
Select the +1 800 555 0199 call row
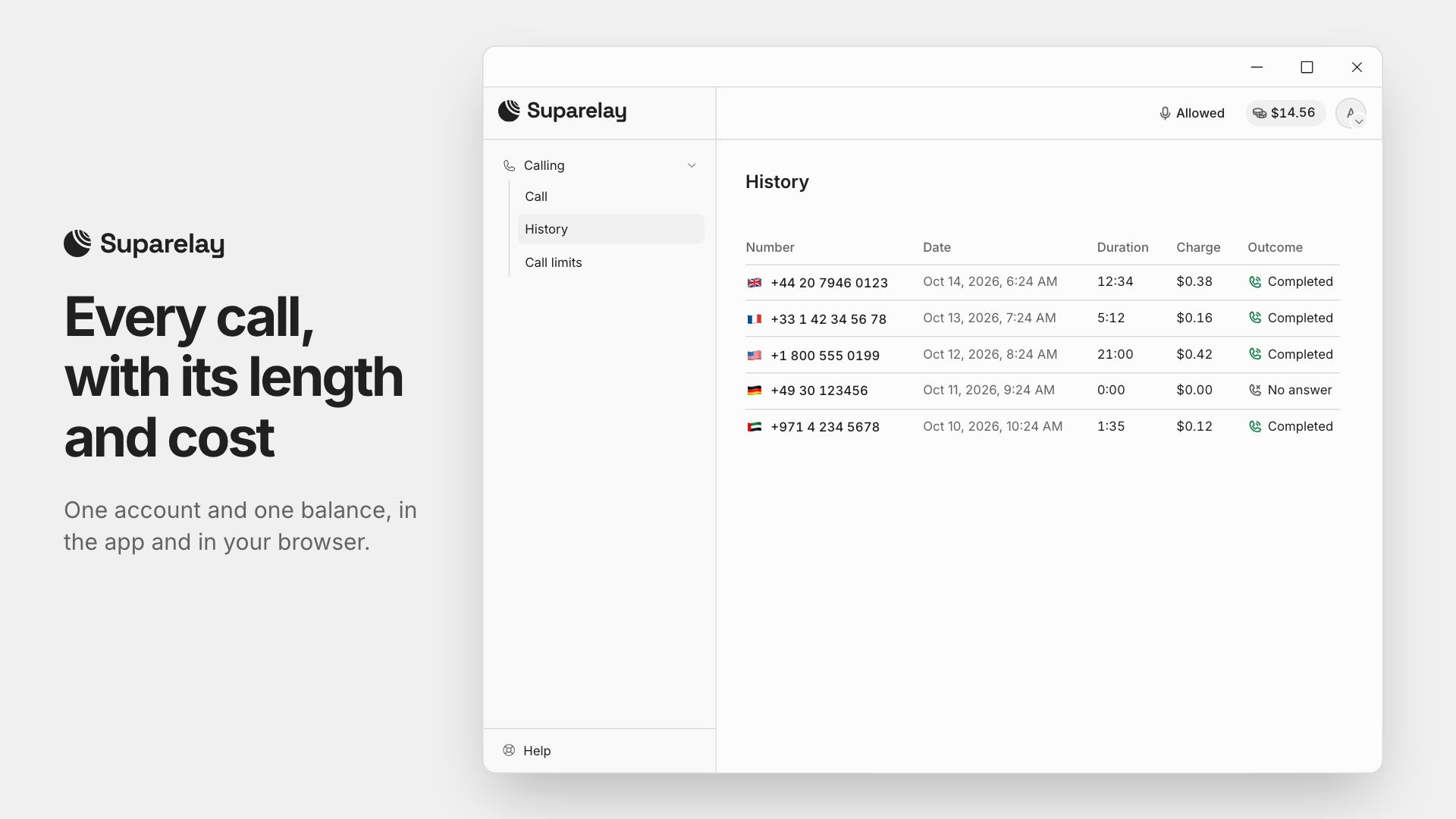(x=1043, y=355)
